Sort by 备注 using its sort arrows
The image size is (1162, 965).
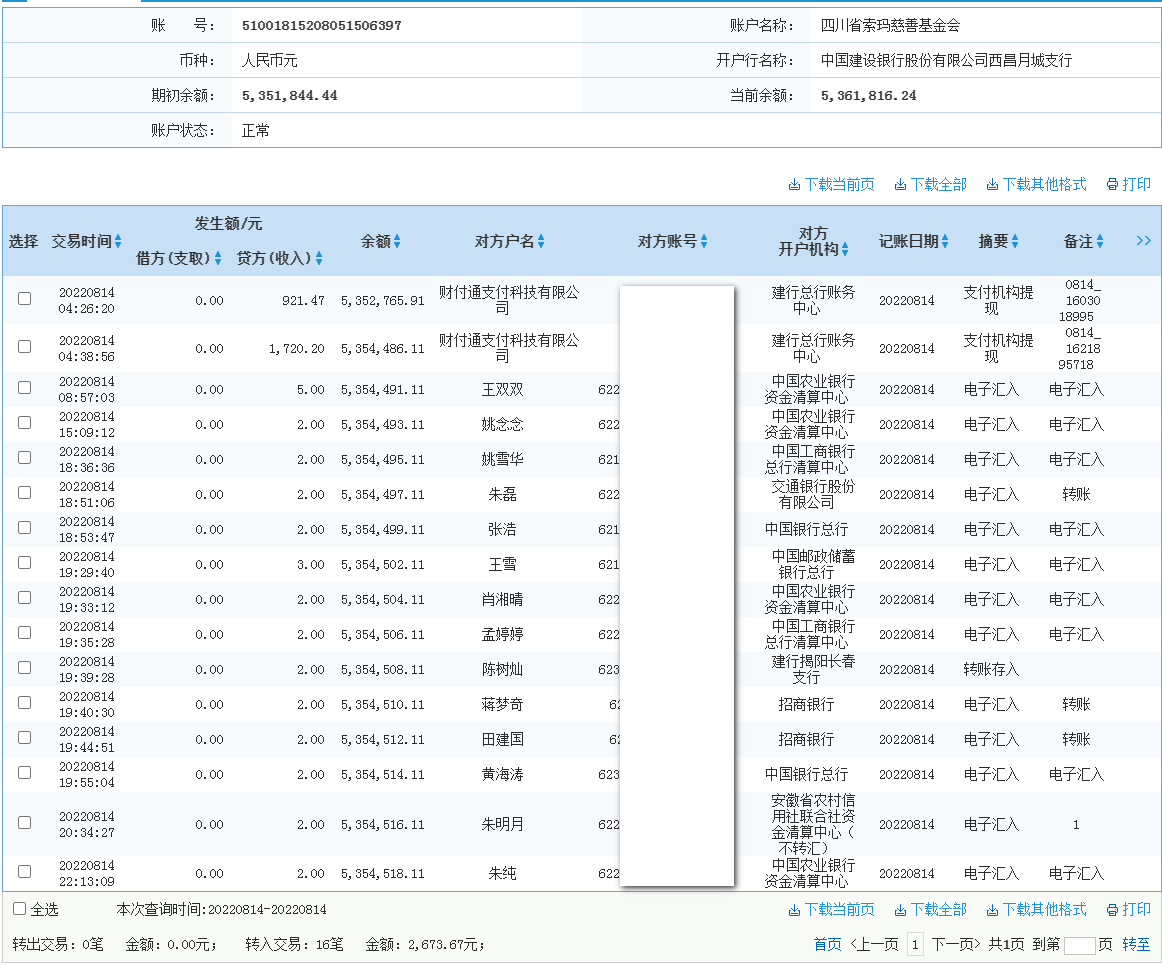point(1100,242)
